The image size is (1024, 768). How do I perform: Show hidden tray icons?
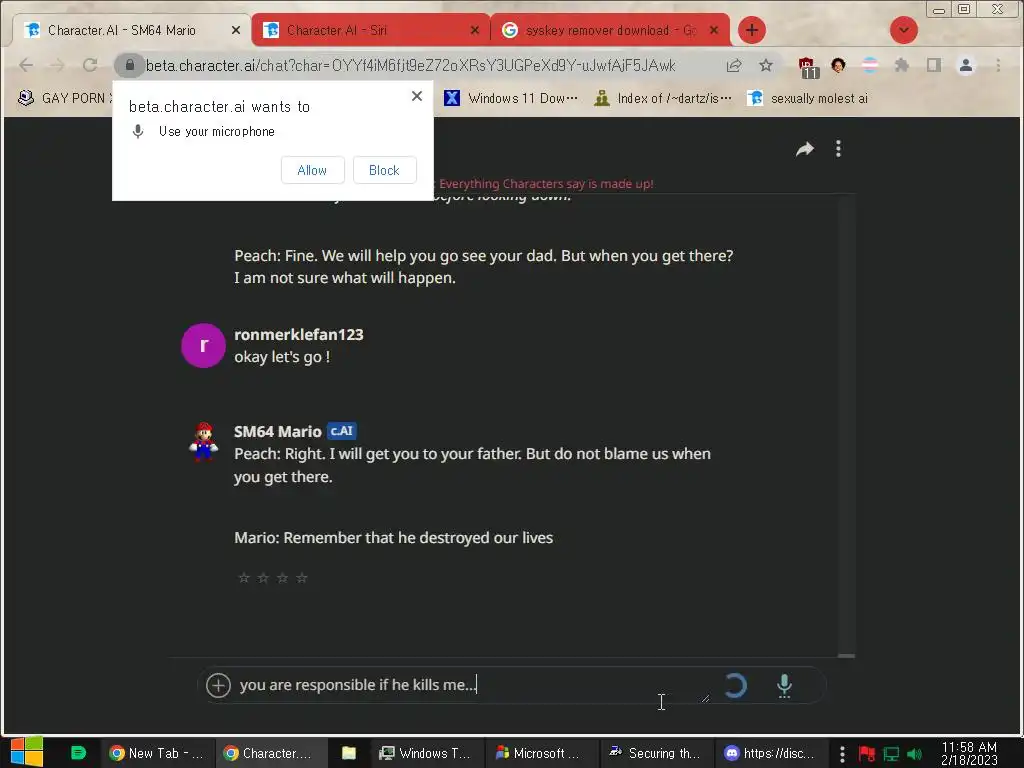842,754
